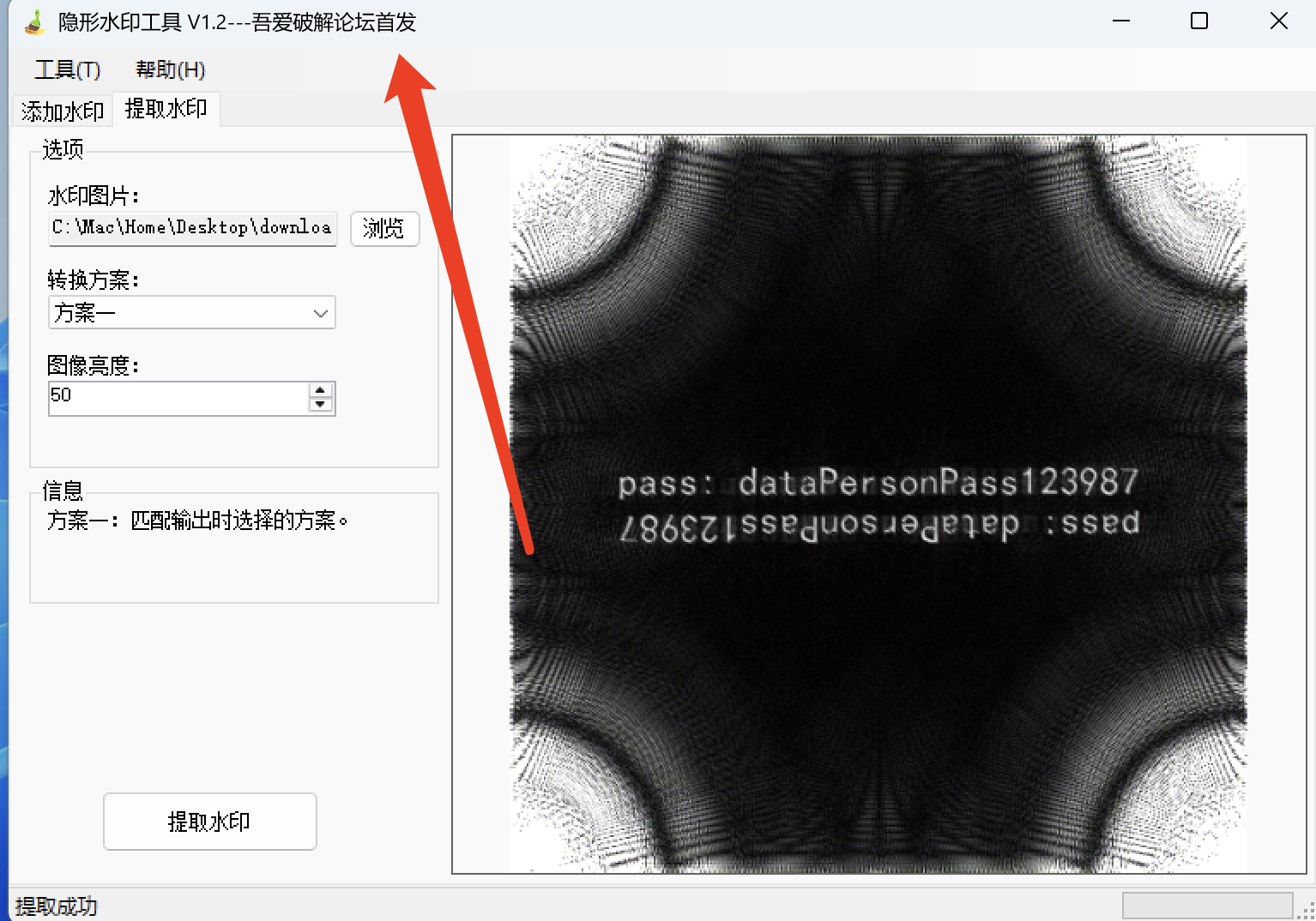Increase 图像亮度 with the up arrow
The width and height of the screenshot is (1316, 921).
point(321,390)
